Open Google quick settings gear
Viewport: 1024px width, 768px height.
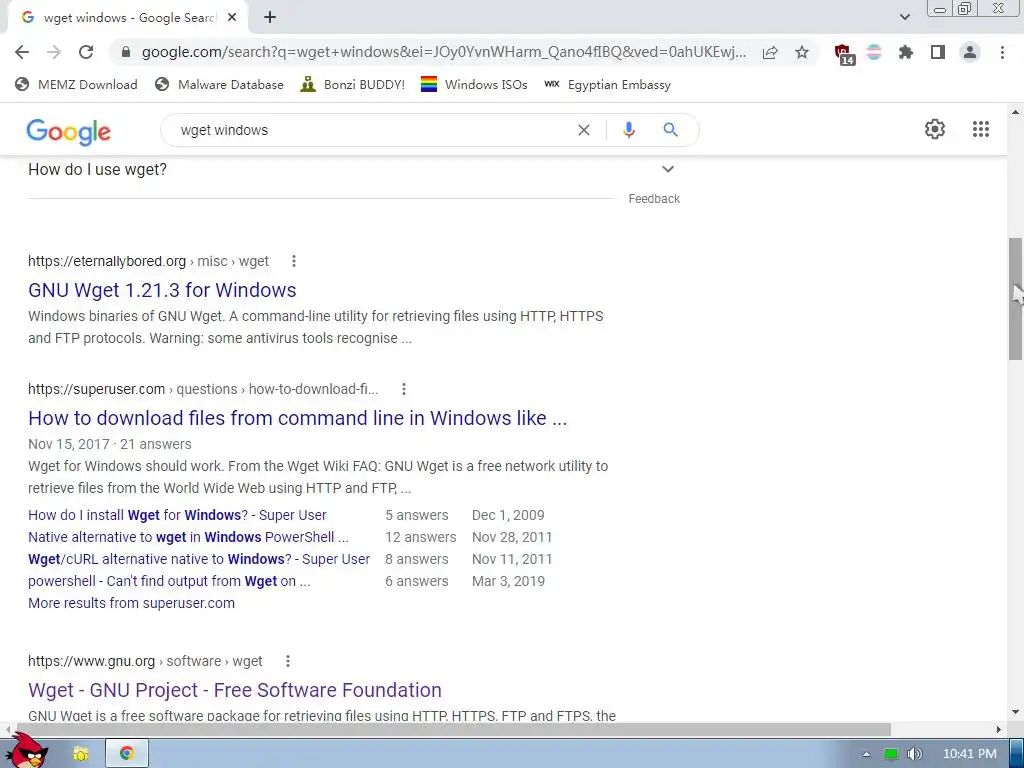click(x=935, y=129)
